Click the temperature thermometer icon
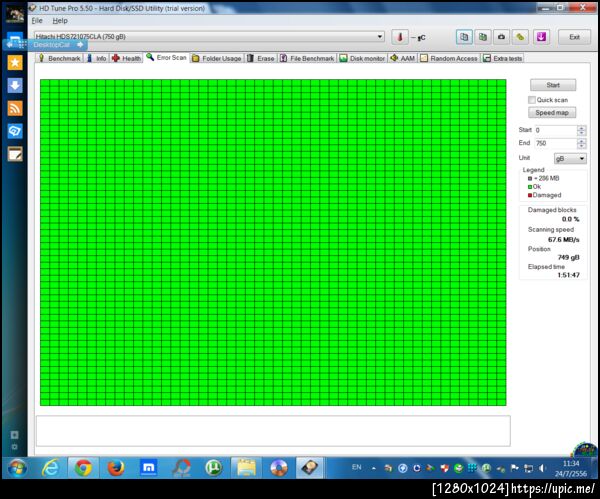This screenshot has width=600, height=499. 400,37
